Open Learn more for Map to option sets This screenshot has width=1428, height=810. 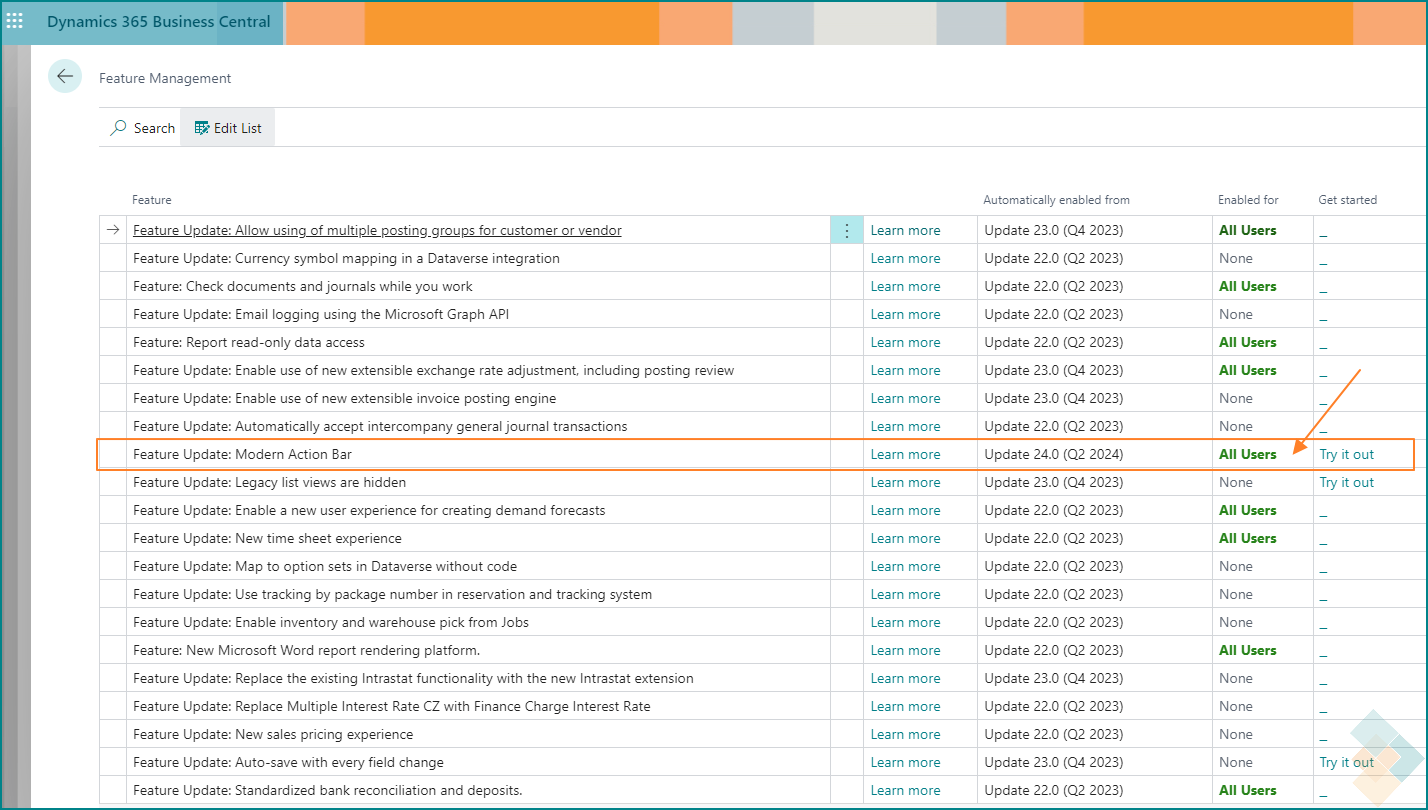(x=905, y=566)
